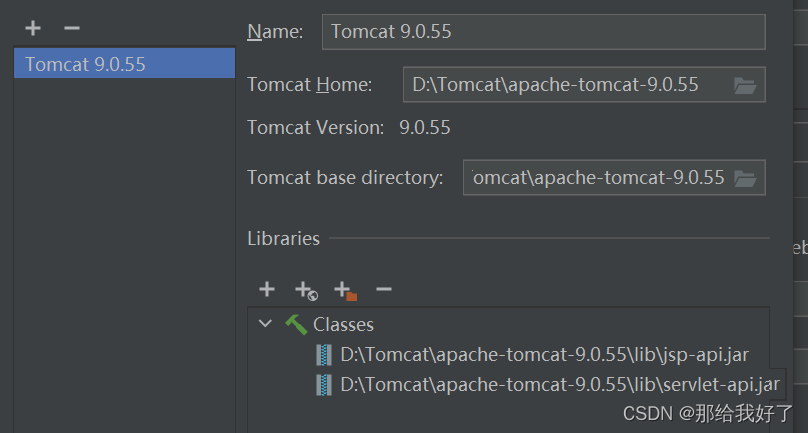Collapse the Classes tree node

click(265, 324)
